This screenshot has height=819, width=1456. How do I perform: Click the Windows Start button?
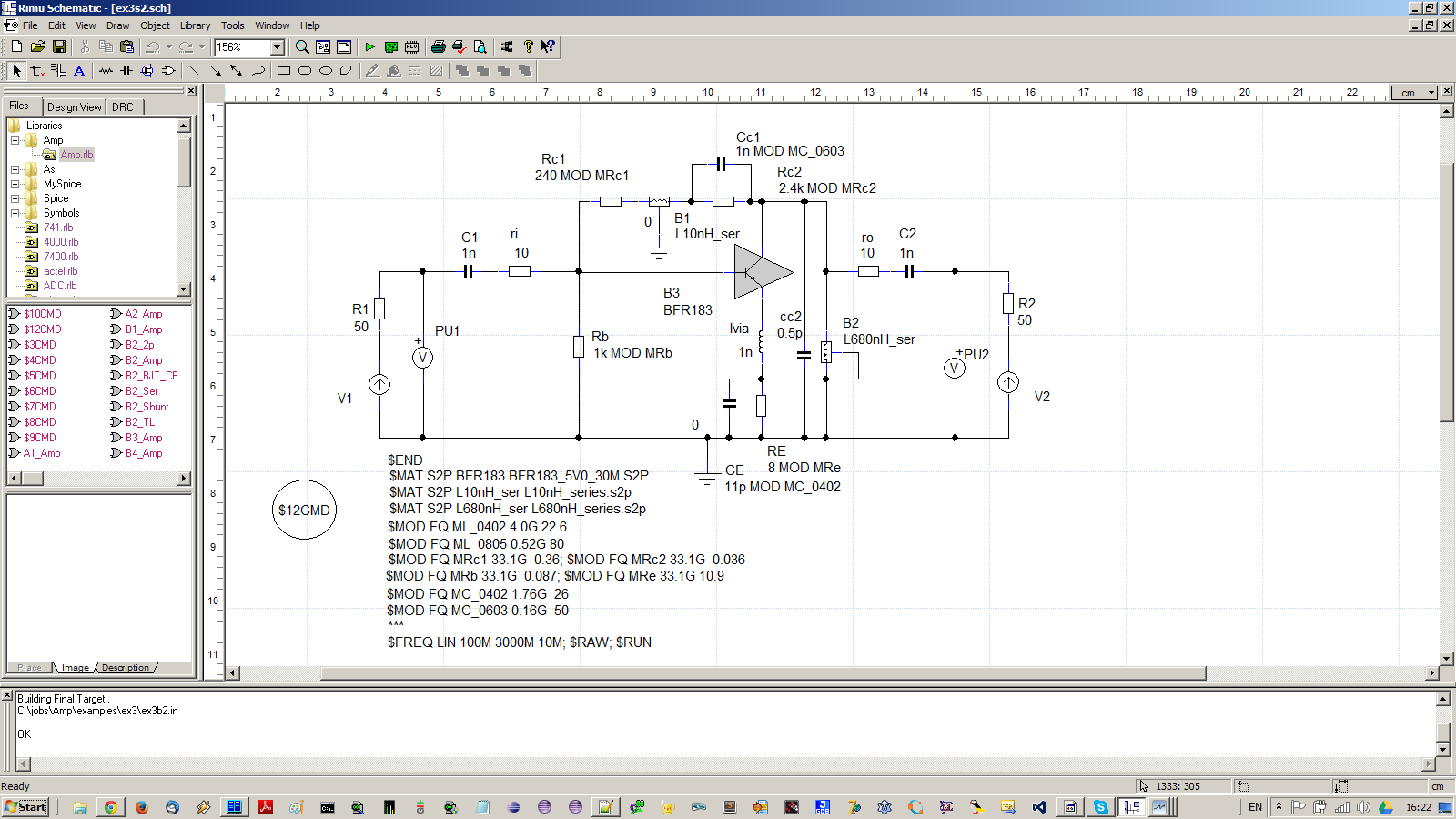[26, 807]
